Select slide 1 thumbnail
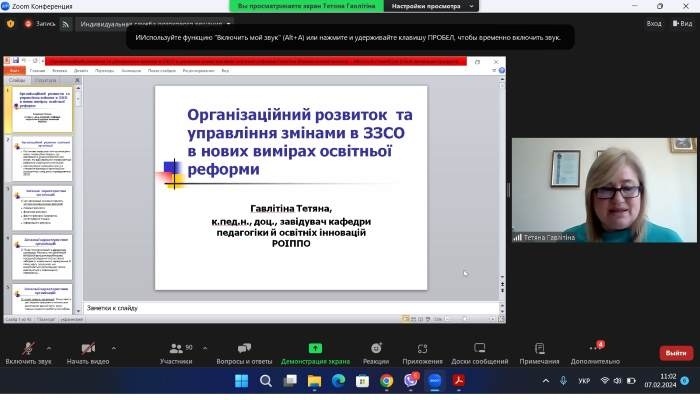This screenshot has height=400, width=700. pos(42,110)
